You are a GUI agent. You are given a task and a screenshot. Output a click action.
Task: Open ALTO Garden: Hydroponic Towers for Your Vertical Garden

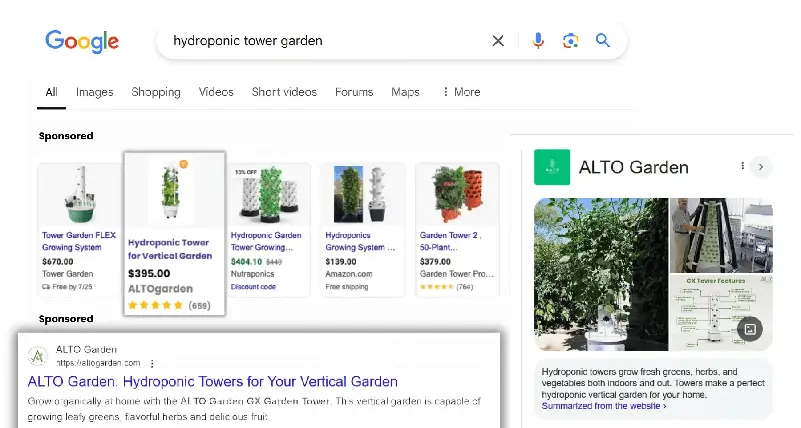coord(213,382)
